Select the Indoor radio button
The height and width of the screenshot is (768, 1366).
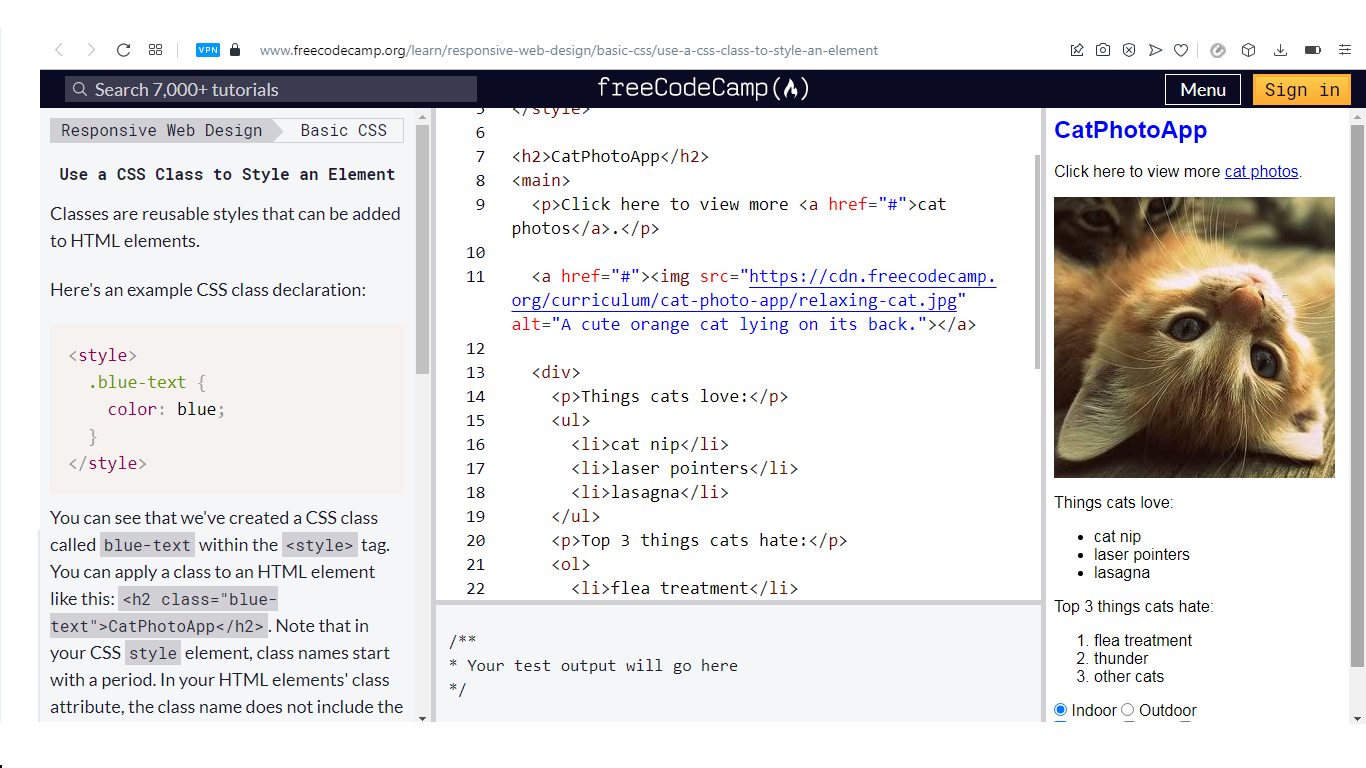point(1061,710)
